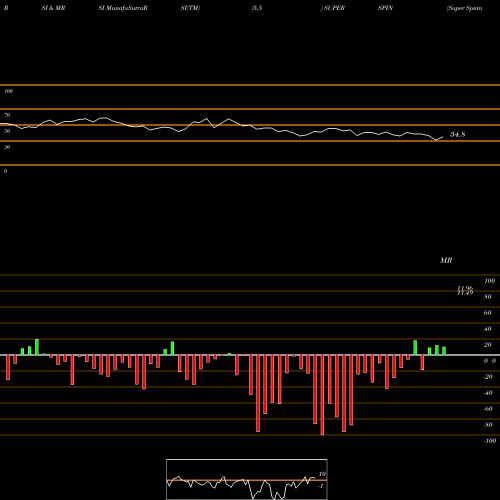Image resolution: width=500 pixels, height=500 pixels.
Task: Click the '70' level label on RSI axis
Action: [x=7, y=115]
